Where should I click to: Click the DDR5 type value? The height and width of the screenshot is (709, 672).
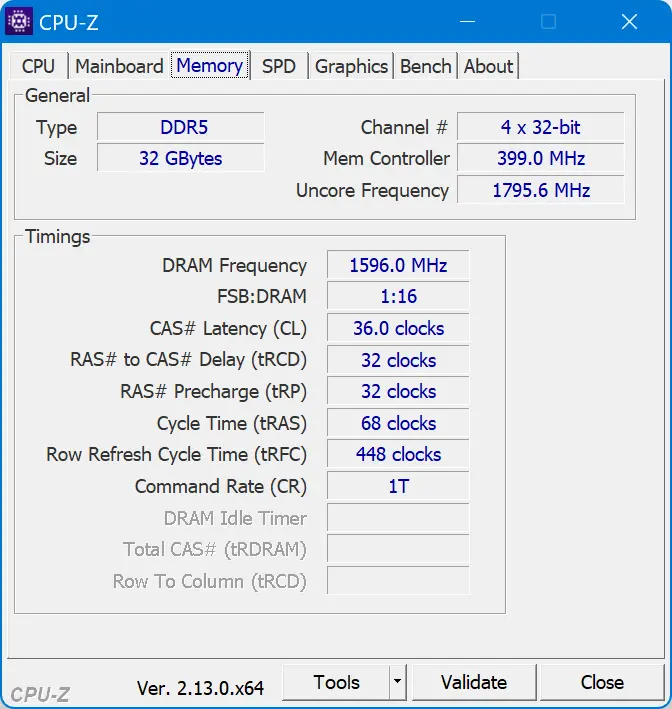click(x=181, y=127)
